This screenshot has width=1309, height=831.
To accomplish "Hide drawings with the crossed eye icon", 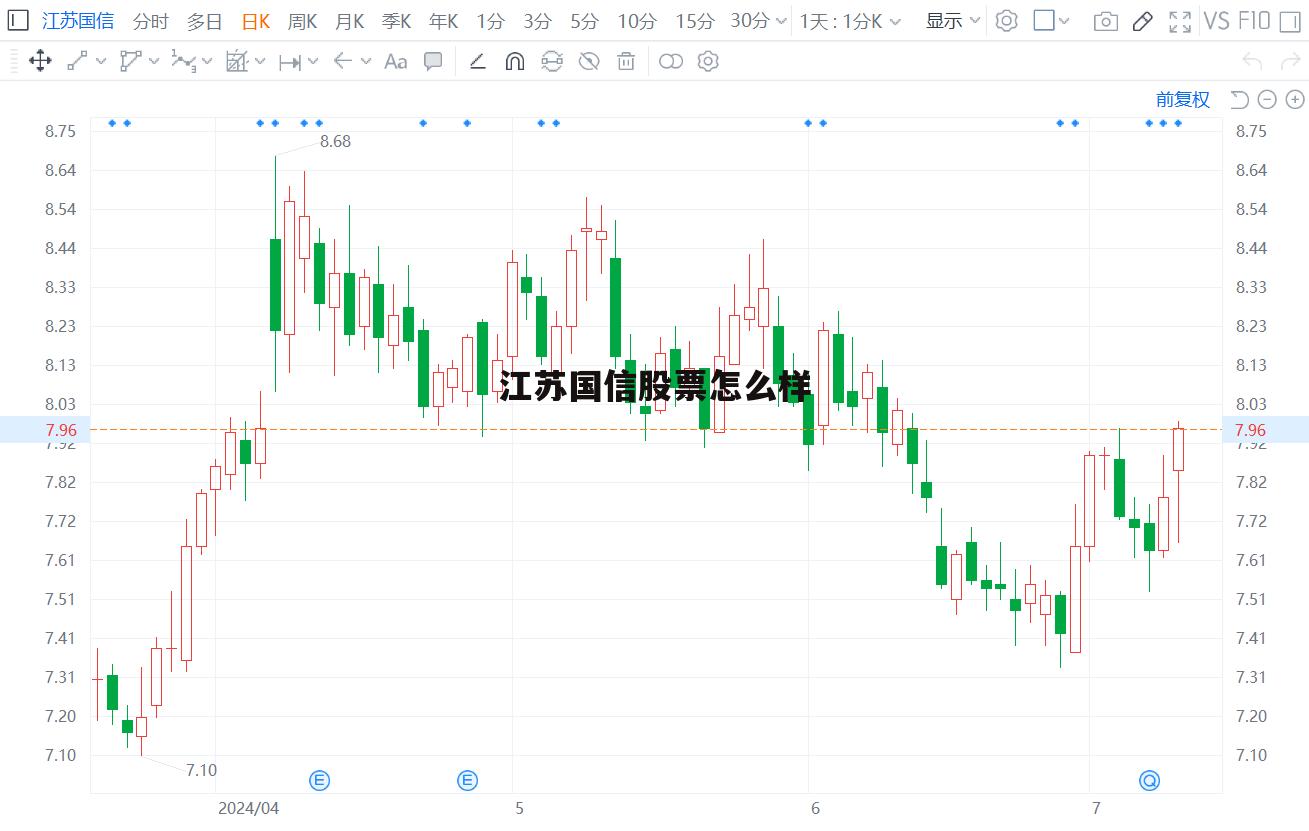I will coord(589,61).
